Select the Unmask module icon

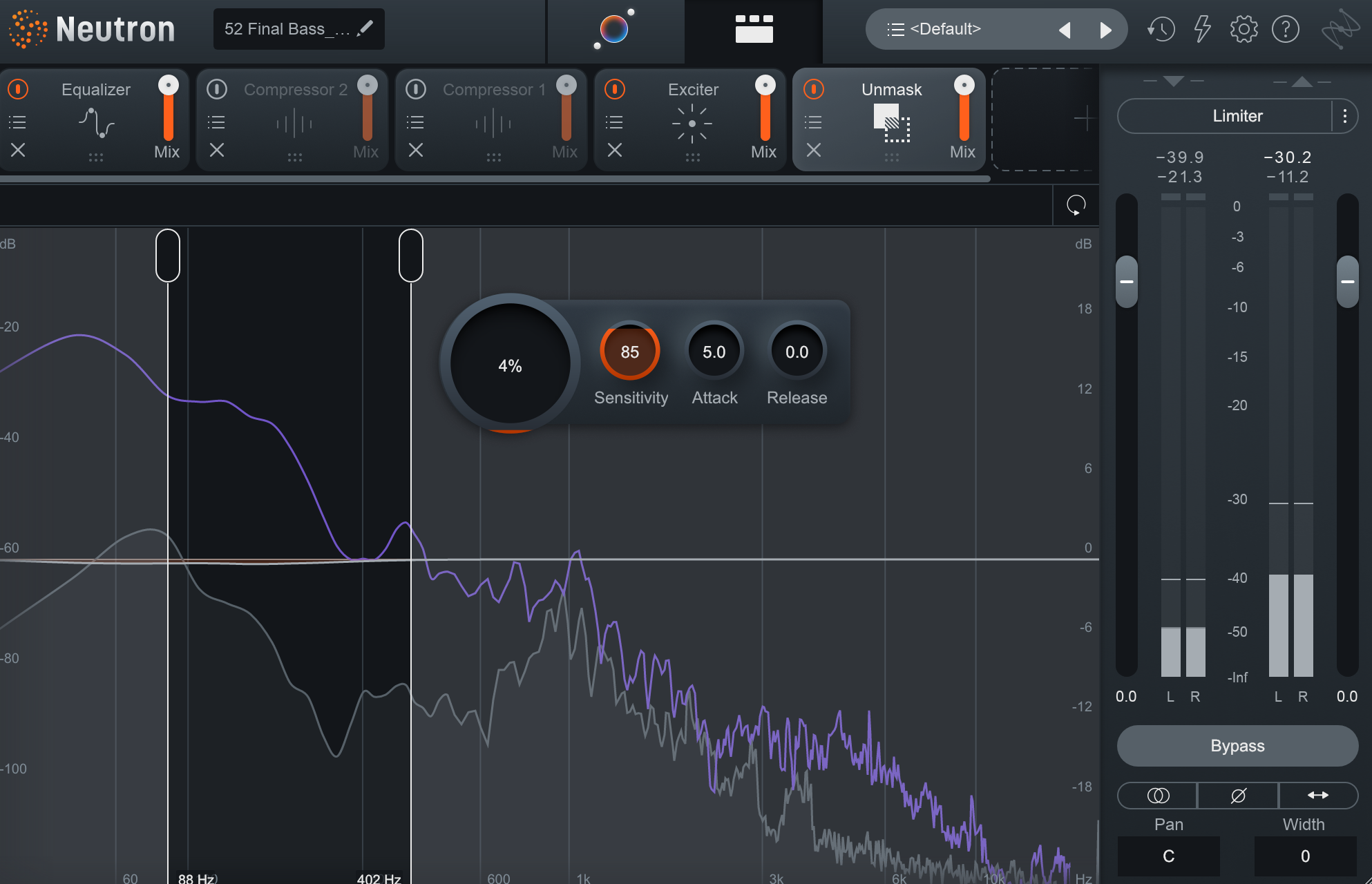tap(892, 123)
